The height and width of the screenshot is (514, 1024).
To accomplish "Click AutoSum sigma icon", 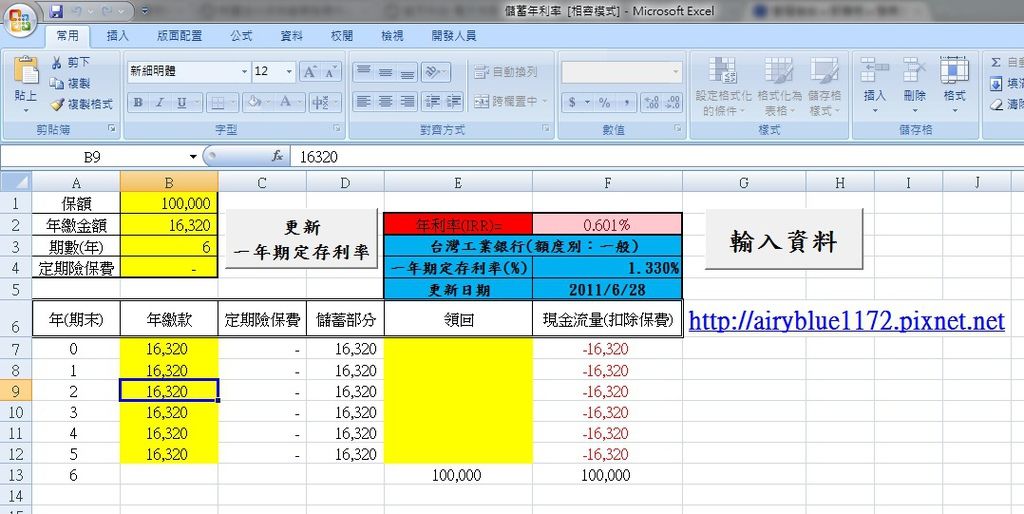I will (996, 63).
